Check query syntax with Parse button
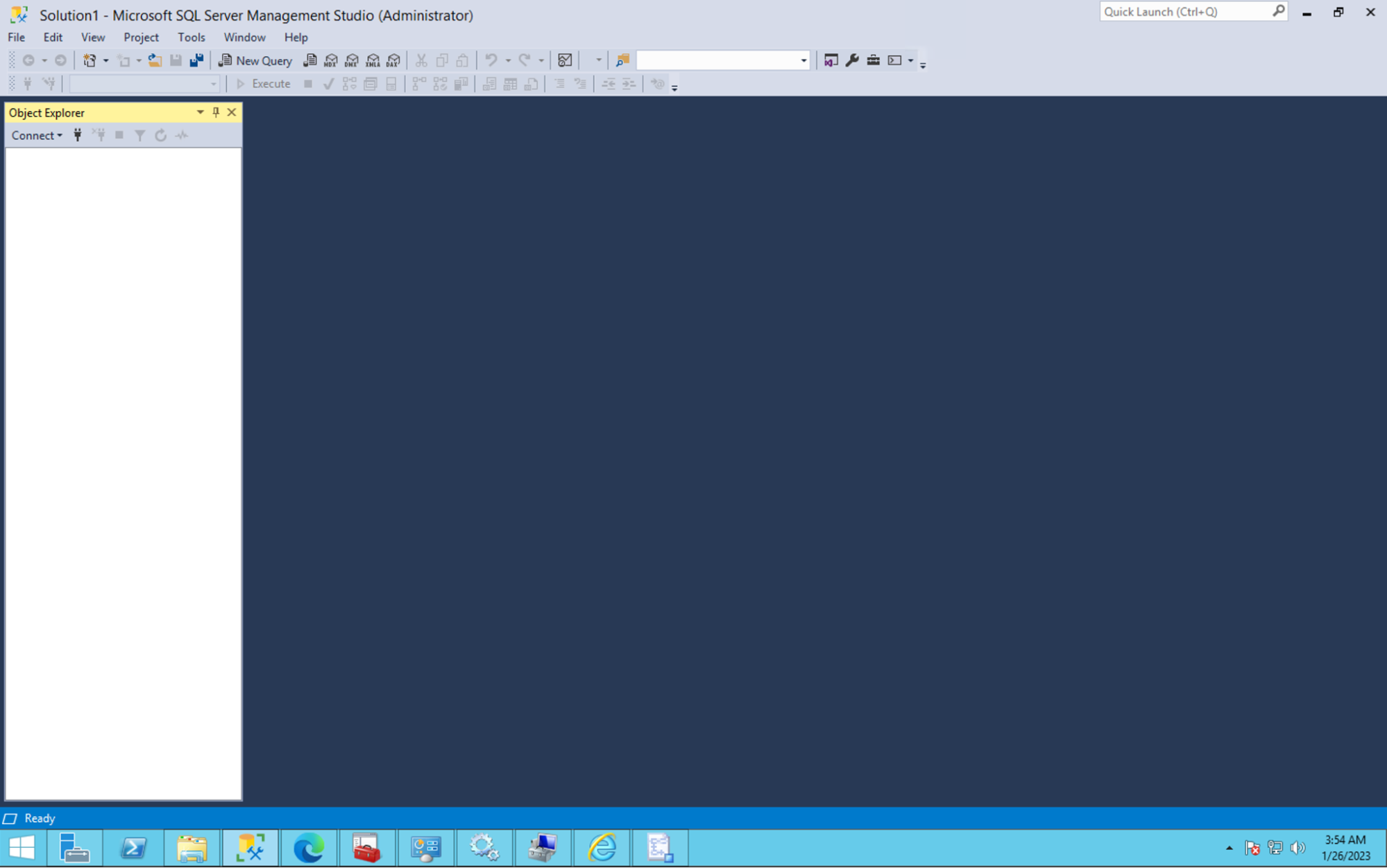Screen dimensions: 1387x868 (328, 84)
